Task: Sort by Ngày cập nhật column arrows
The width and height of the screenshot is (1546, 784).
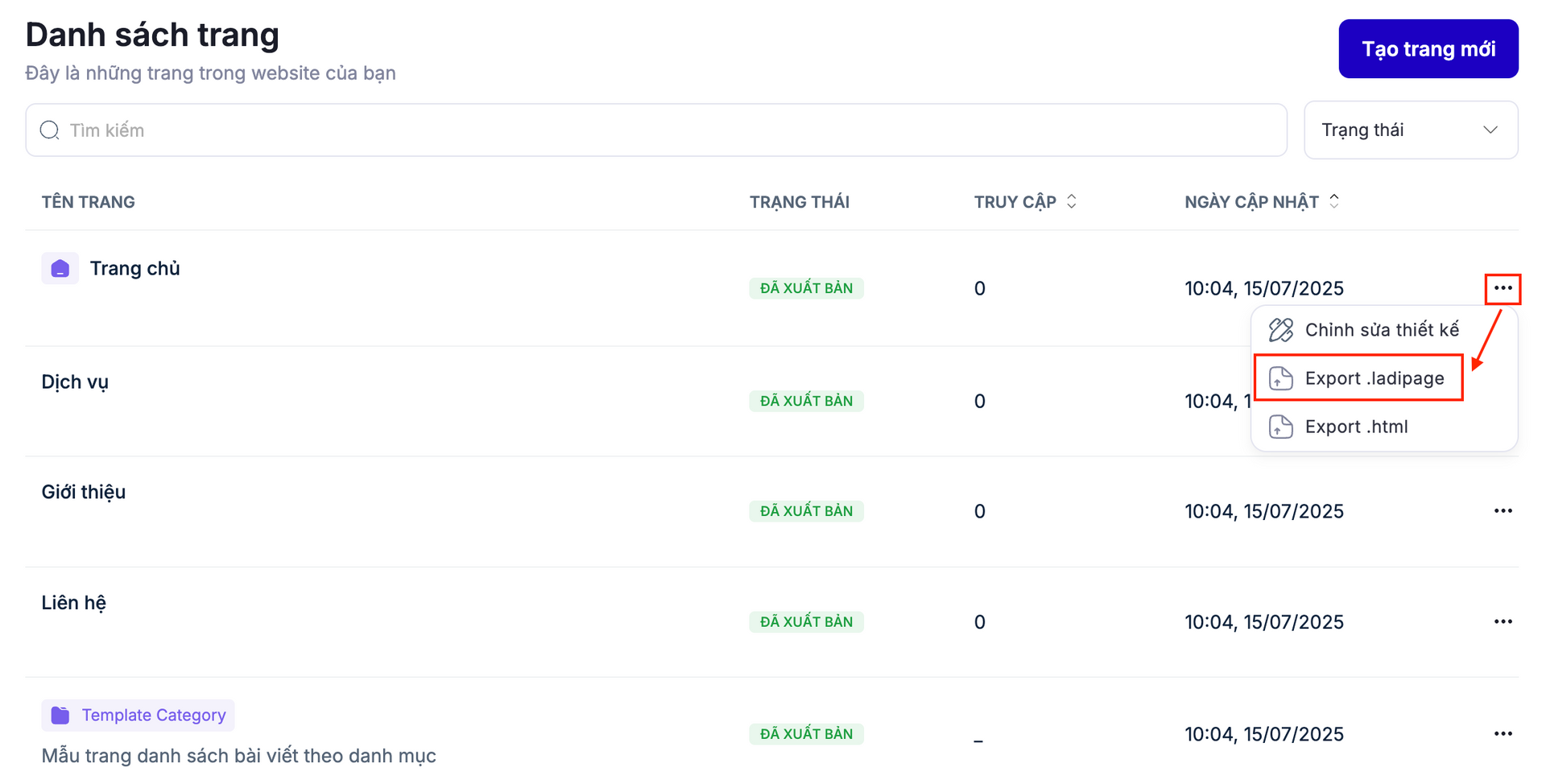Action: click(x=1334, y=202)
